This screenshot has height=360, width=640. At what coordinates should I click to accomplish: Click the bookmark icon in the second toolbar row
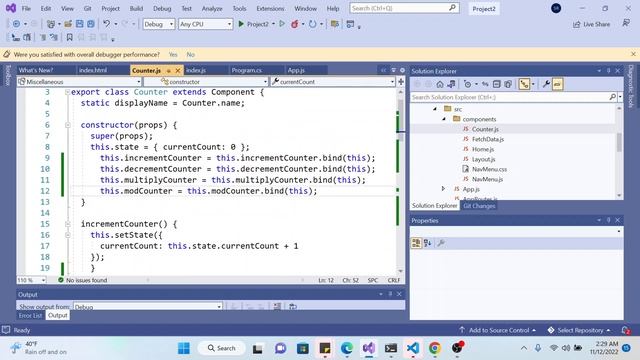[x=70, y=38]
